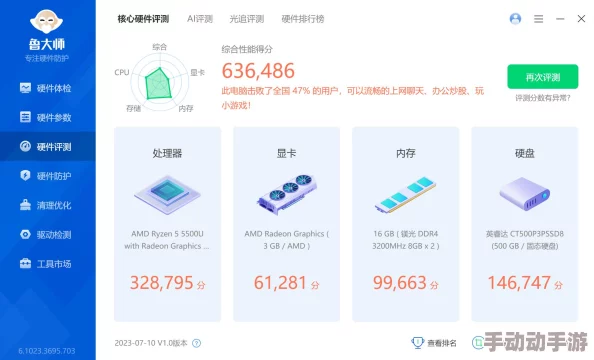Viewport: 594px width, 360px height.
Task: Open 硬件防护 in the sidebar
Action: pyautogui.click(x=48, y=176)
